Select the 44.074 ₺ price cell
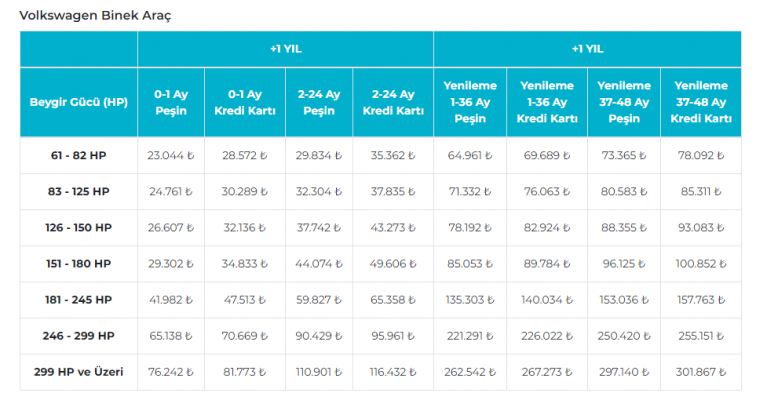Screen dimensions: 767x400 (x=319, y=264)
